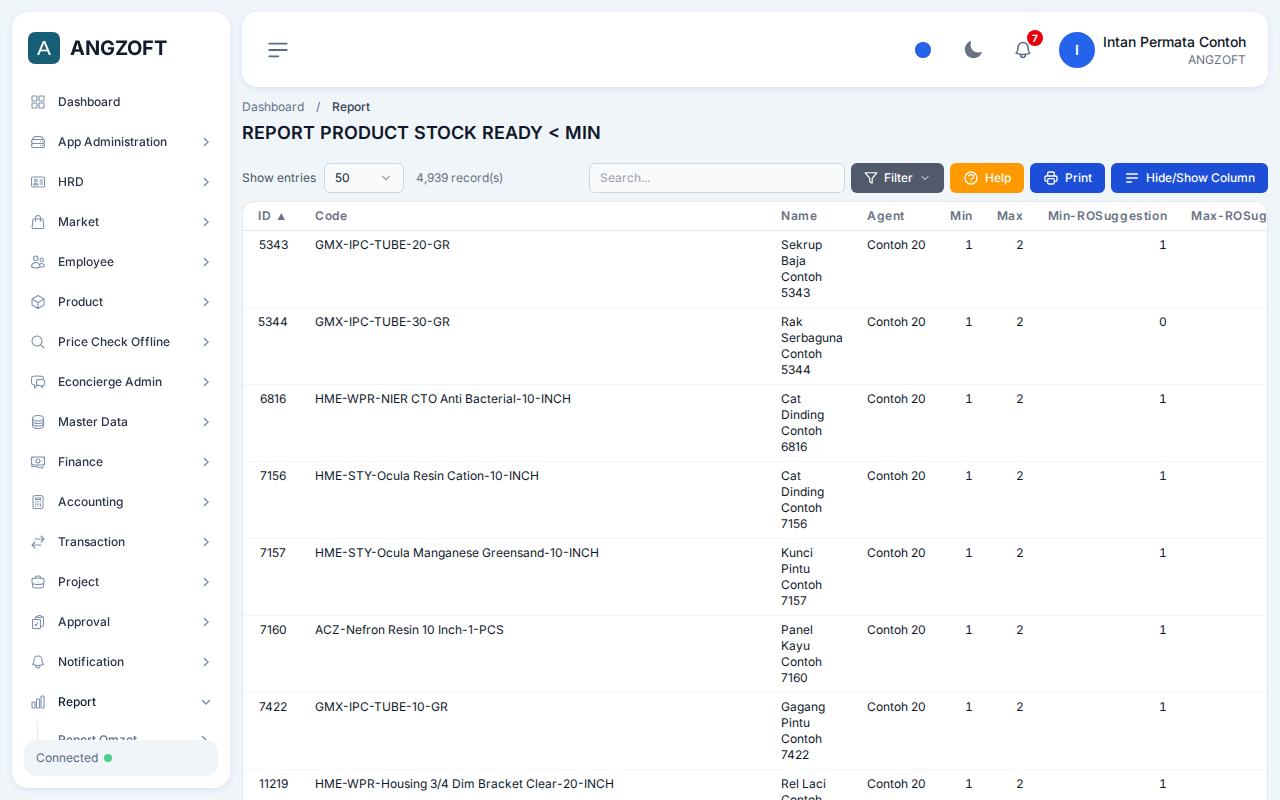Go to Dashboard via breadcrumb link
The height and width of the screenshot is (800, 1280).
click(x=273, y=107)
